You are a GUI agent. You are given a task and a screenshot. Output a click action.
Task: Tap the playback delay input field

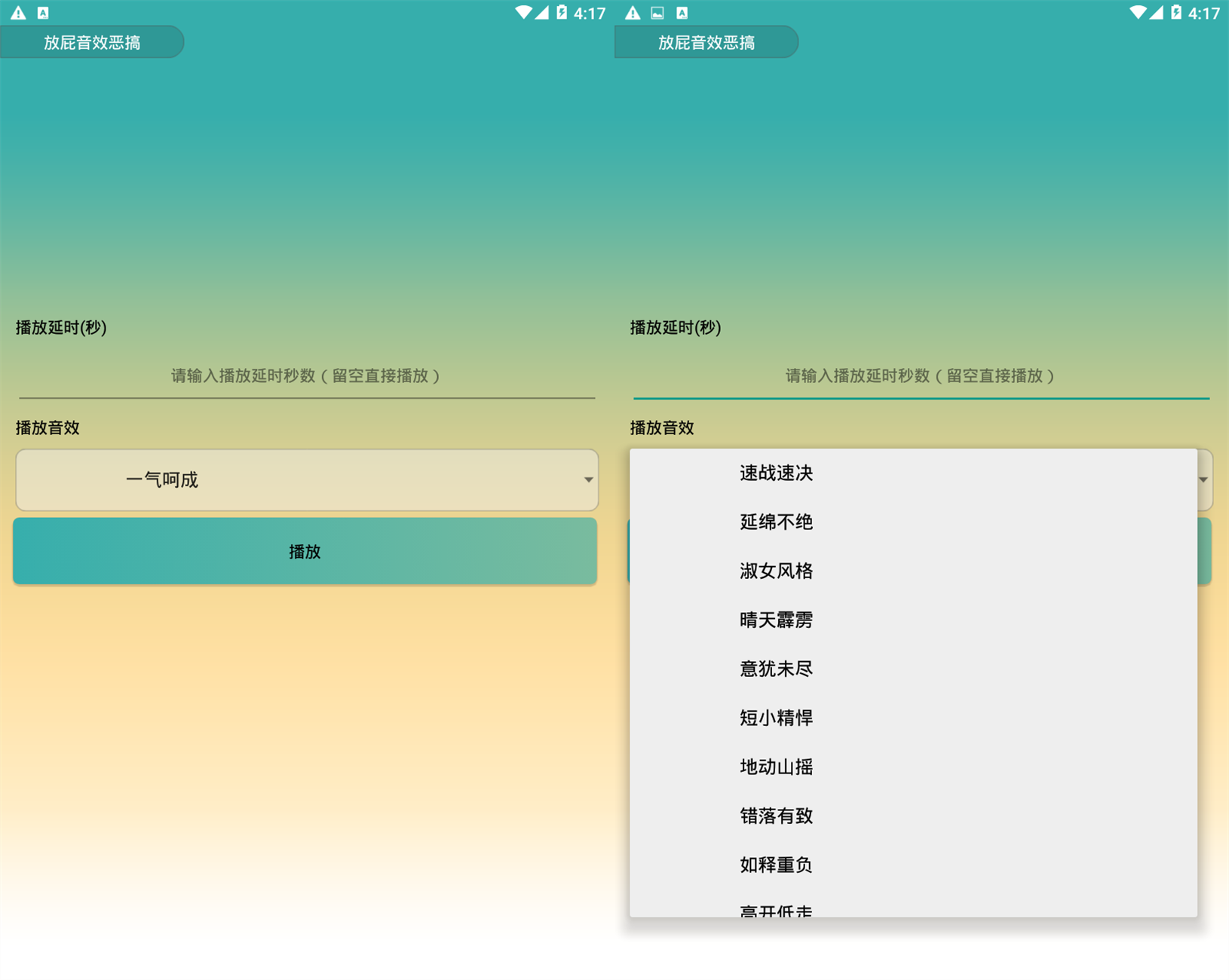[305, 376]
